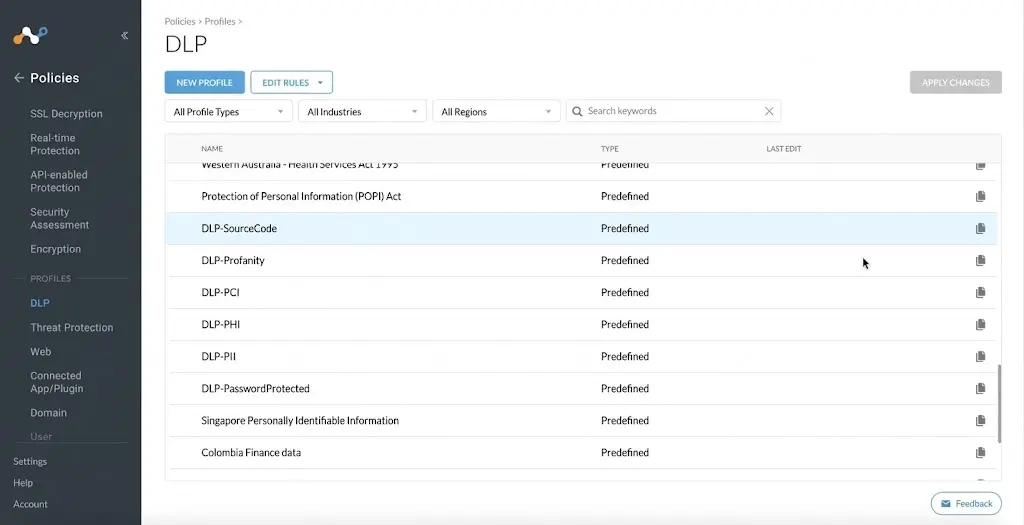This screenshot has height=525, width=1024.
Task: Open the Feedback button
Action: click(966, 503)
